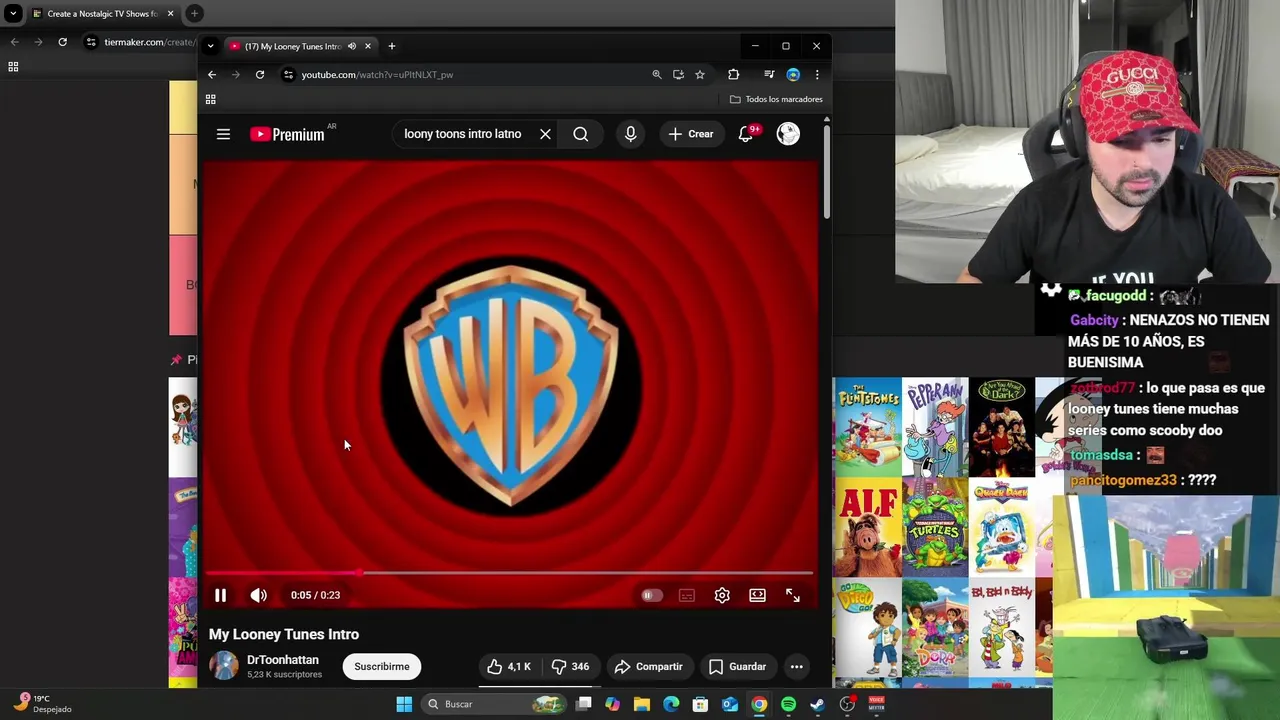Image resolution: width=1280 pixels, height=720 pixels.
Task: Click the ALF show thumbnail
Action: coord(867,527)
